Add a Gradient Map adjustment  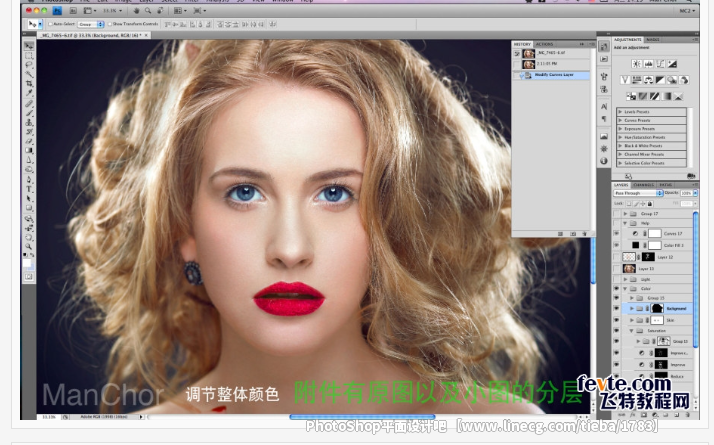[x=667, y=97]
